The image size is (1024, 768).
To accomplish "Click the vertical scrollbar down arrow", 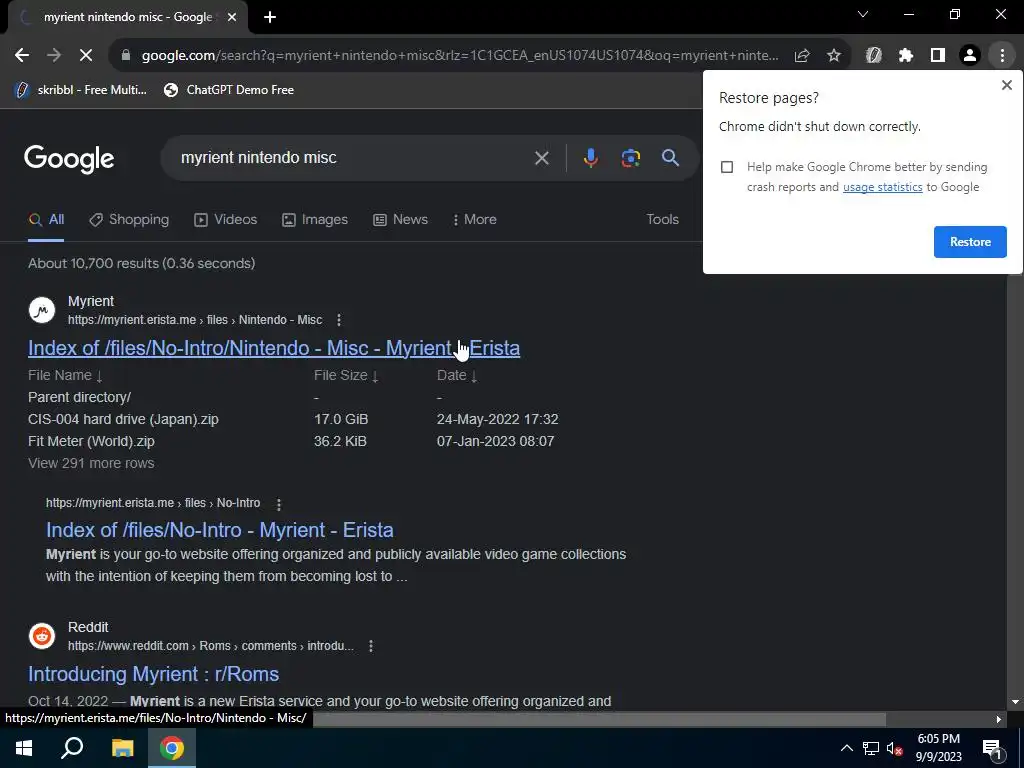I will 1015,702.
